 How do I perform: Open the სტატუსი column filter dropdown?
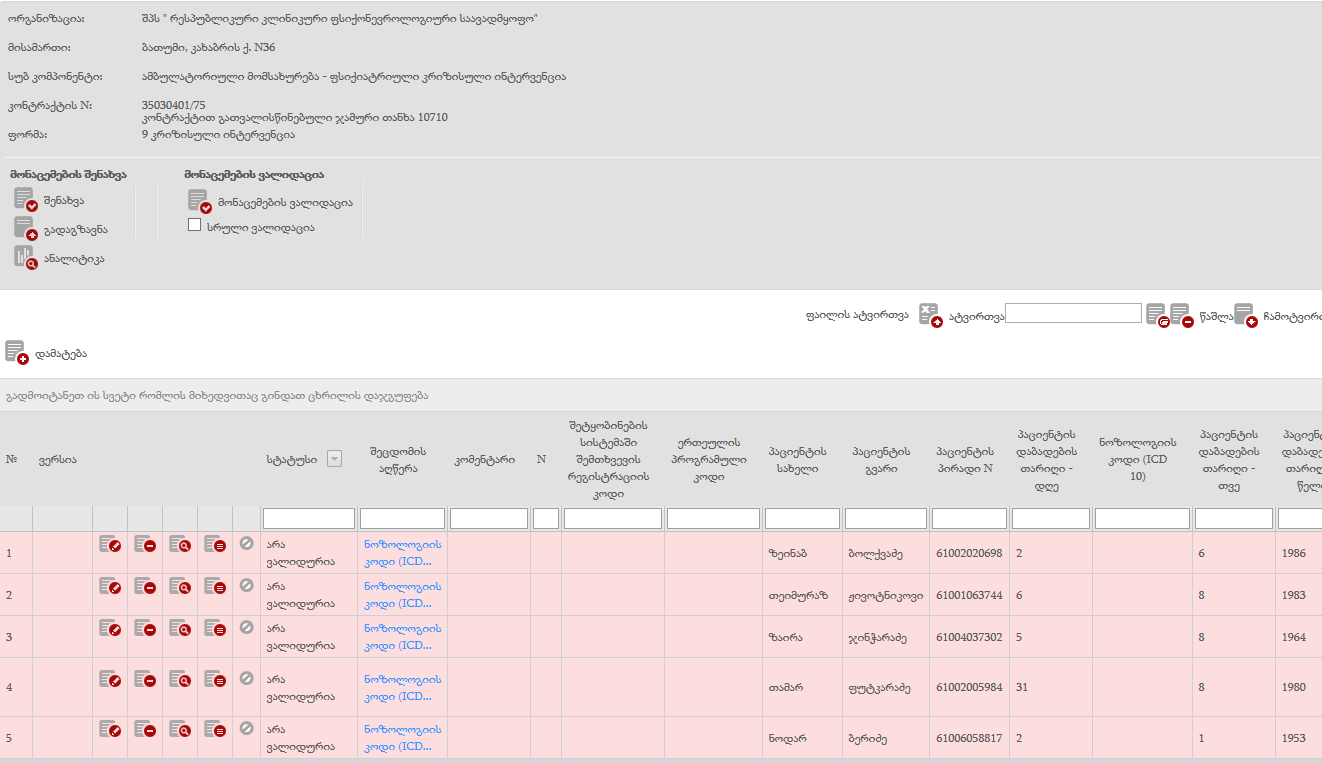click(334, 459)
